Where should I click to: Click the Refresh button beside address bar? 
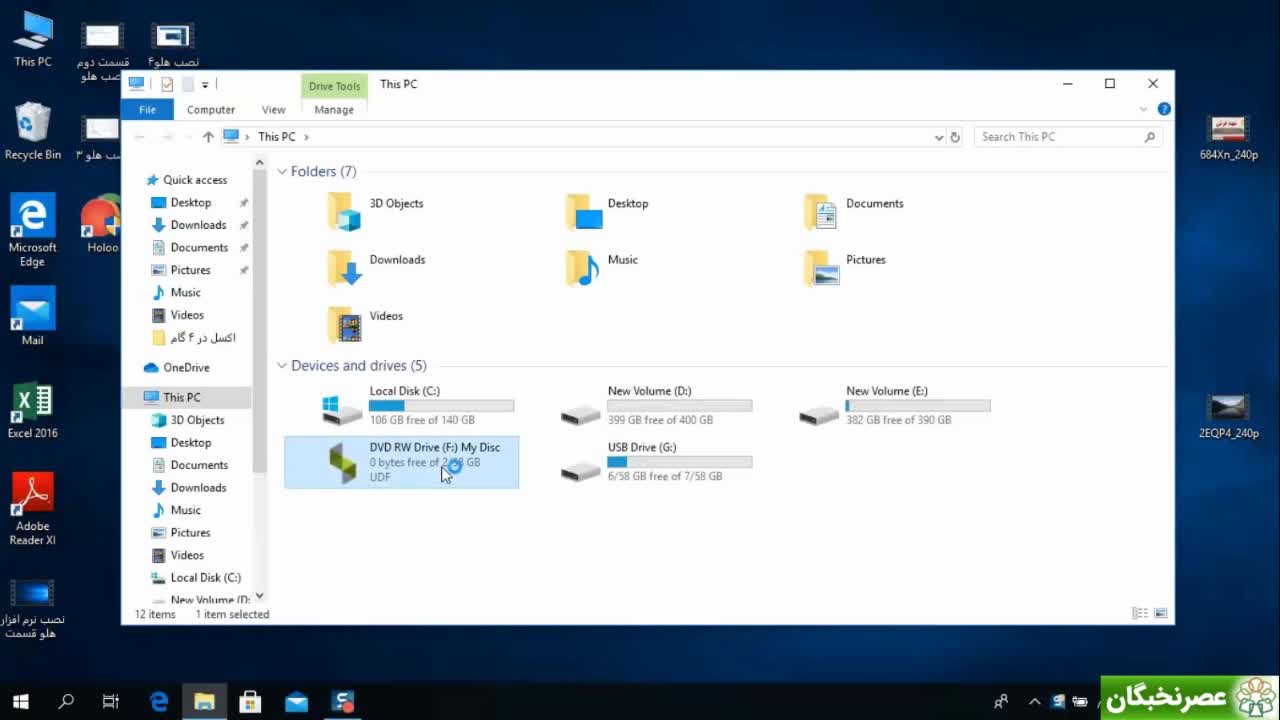point(955,137)
